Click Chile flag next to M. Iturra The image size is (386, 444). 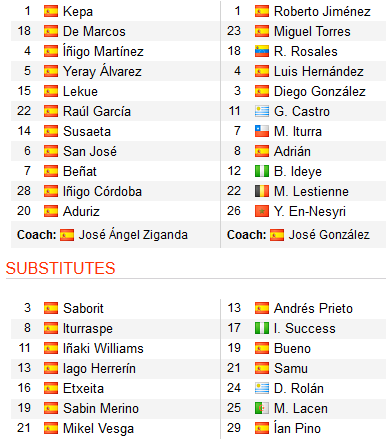click(262, 131)
